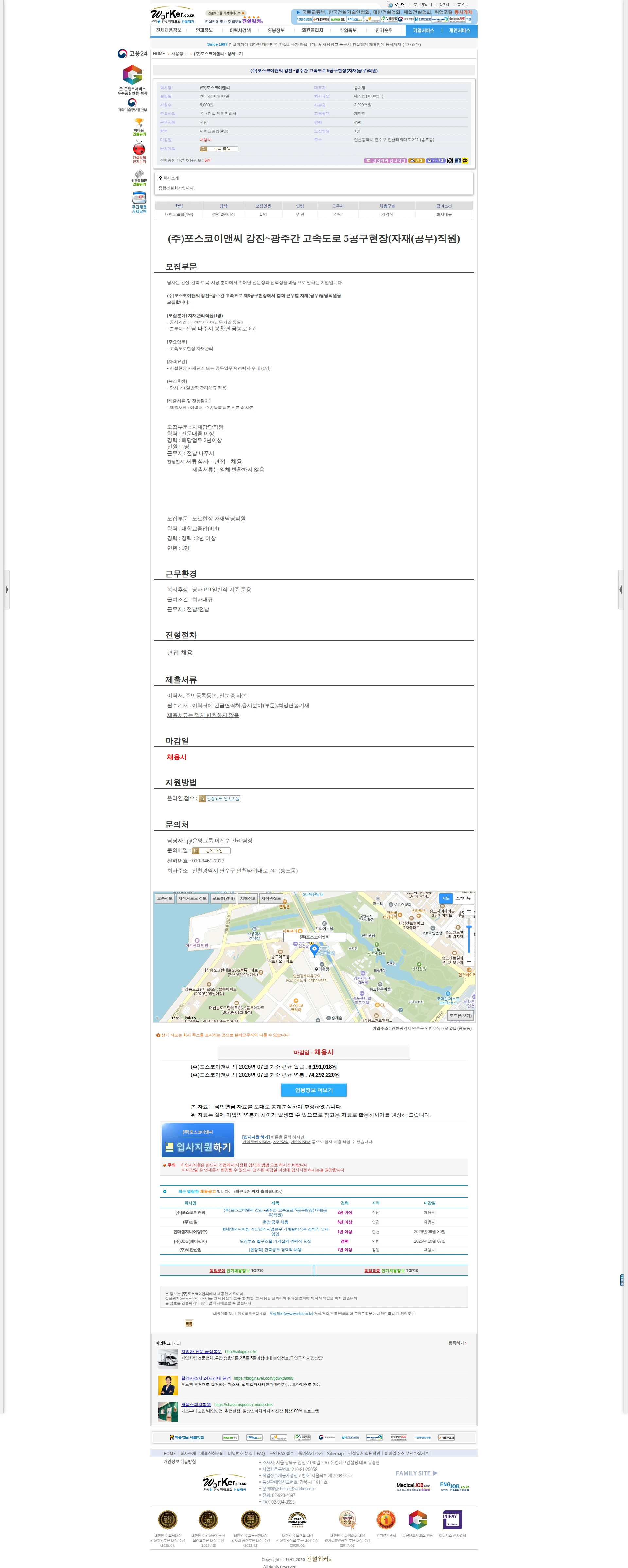
Task: Open the (주)JCG 도장부스 기계설계 listing
Action: pos(275,1241)
